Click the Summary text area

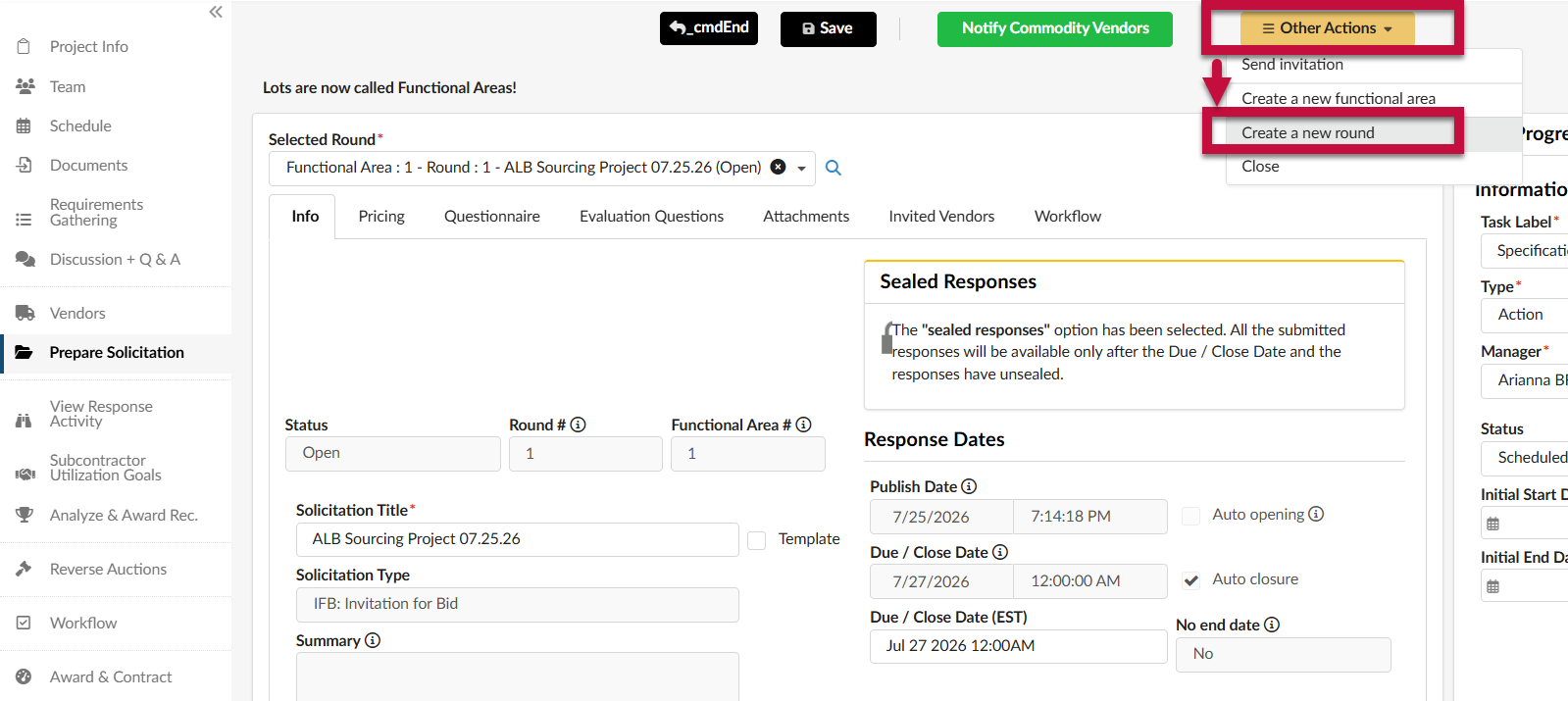517,676
